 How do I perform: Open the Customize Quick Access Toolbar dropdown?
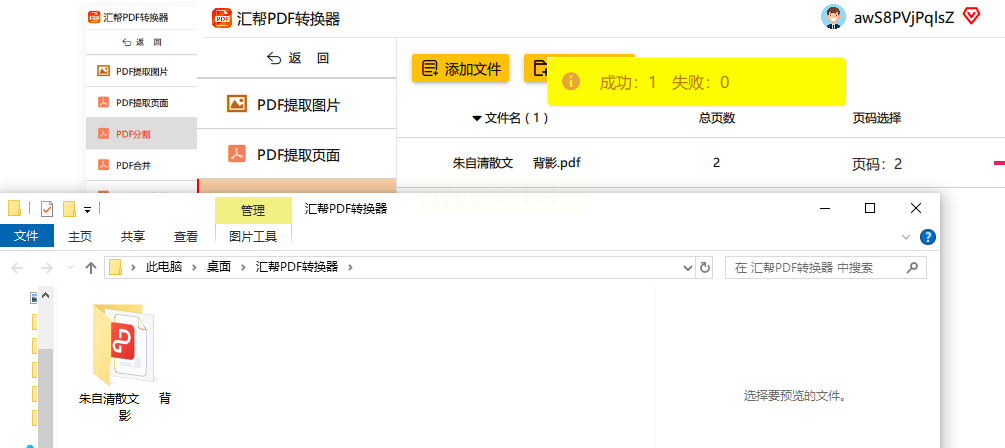click(x=87, y=210)
